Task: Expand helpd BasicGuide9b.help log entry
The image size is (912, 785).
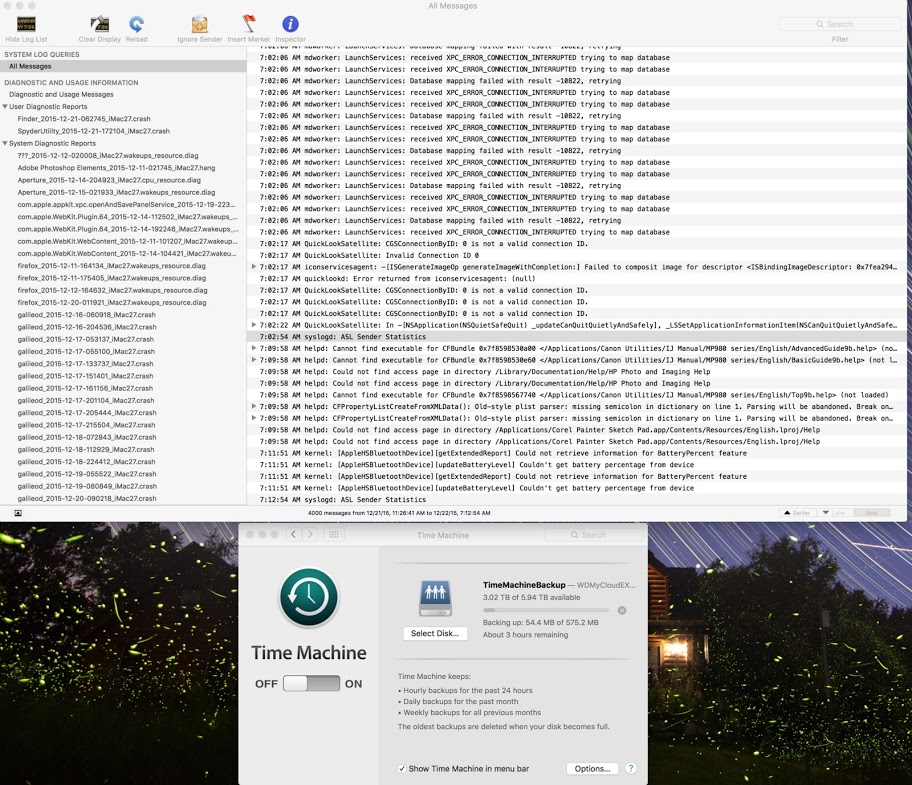Action: coord(254,360)
